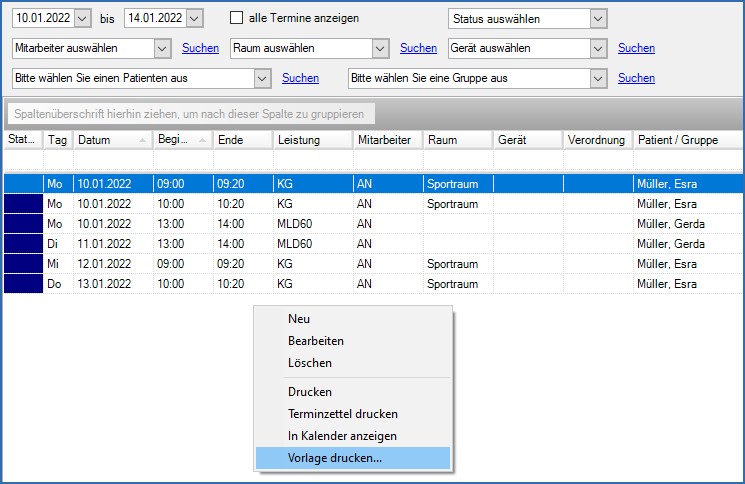The width and height of the screenshot is (745, 484).
Task: Select 'Terminzettel drucken' menu entry
Action: (x=353, y=414)
